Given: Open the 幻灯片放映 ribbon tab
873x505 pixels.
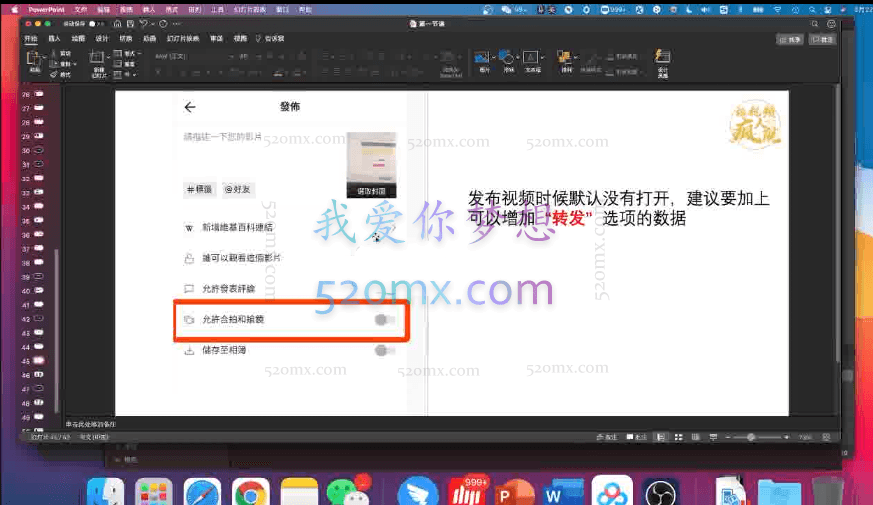Looking at the screenshot, I should (x=189, y=40).
